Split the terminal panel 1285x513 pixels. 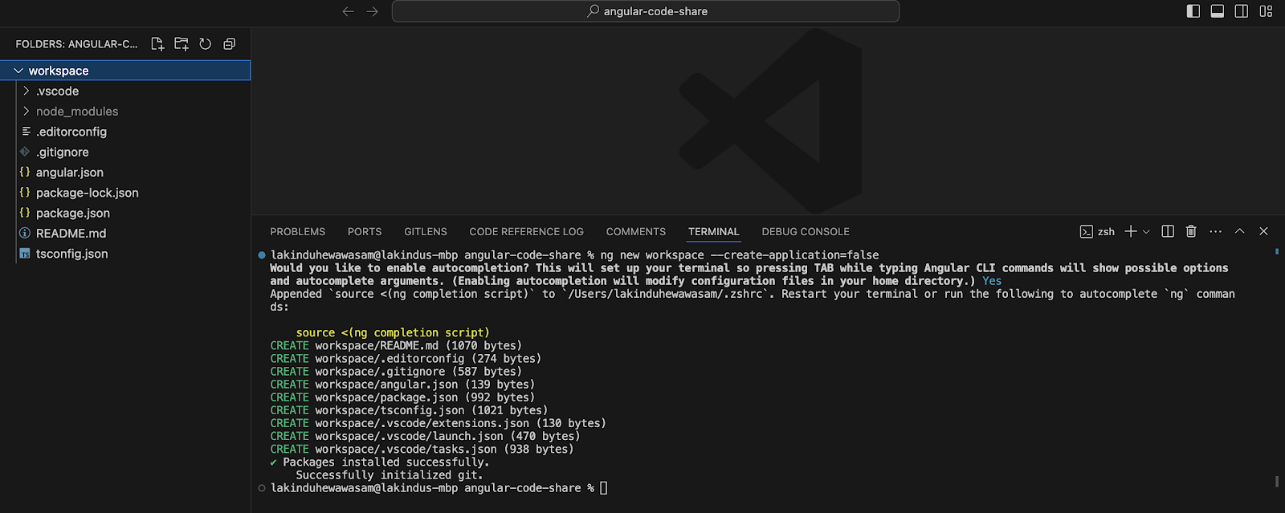pyautogui.click(x=1167, y=231)
